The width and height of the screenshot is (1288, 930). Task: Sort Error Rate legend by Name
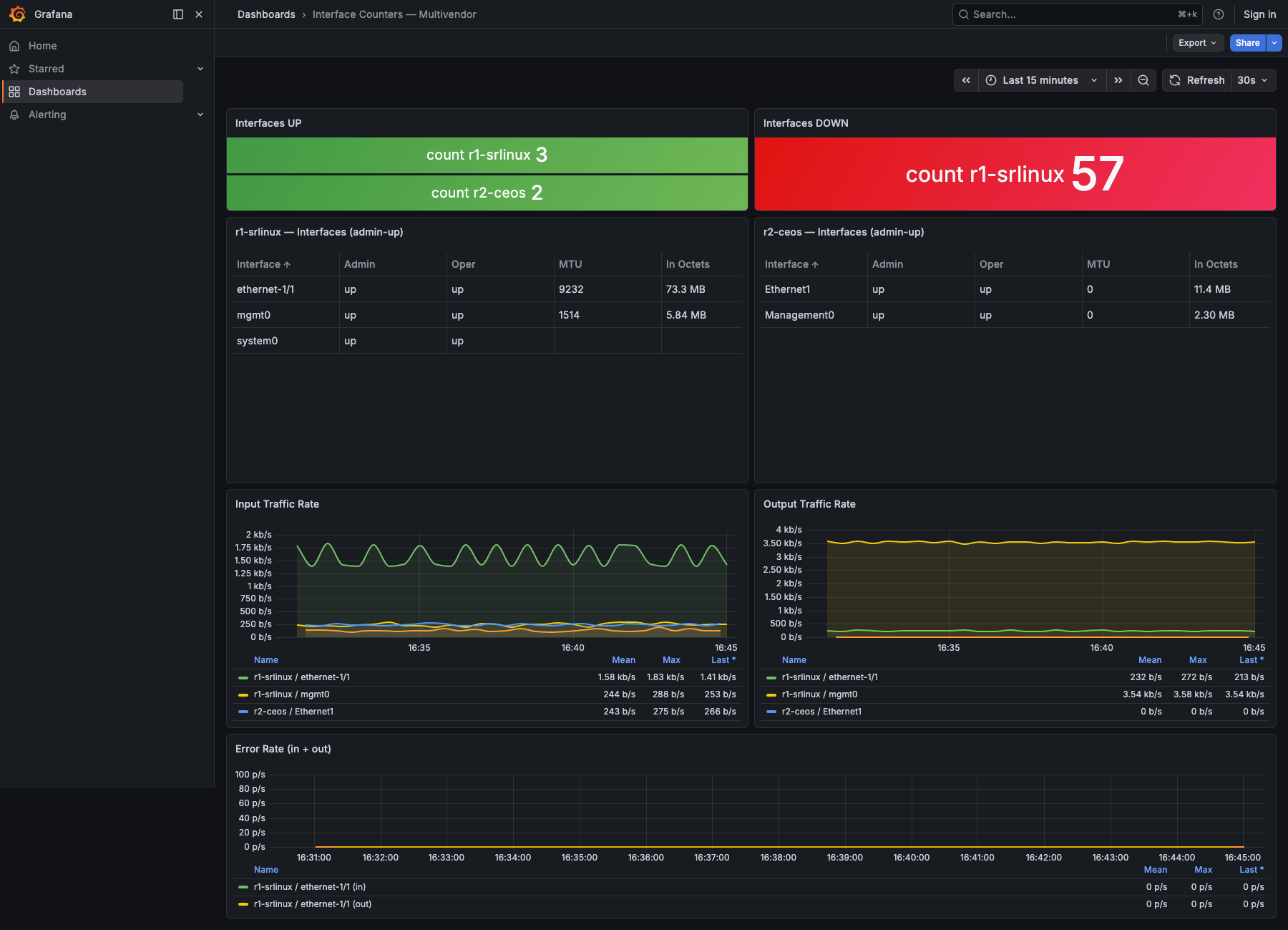pos(266,870)
